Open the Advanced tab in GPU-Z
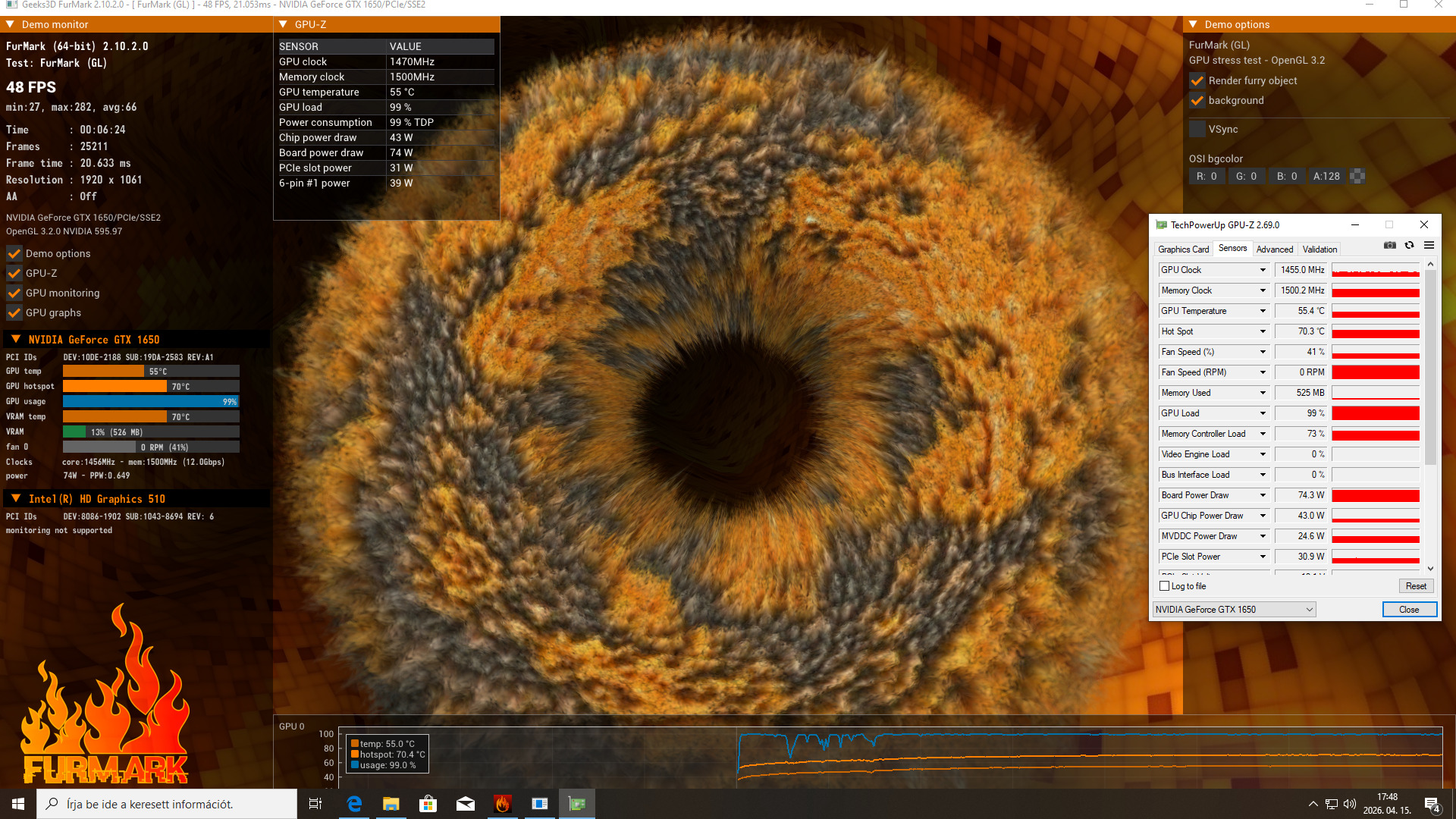This screenshot has width=1456, height=819. [x=1274, y=249]
